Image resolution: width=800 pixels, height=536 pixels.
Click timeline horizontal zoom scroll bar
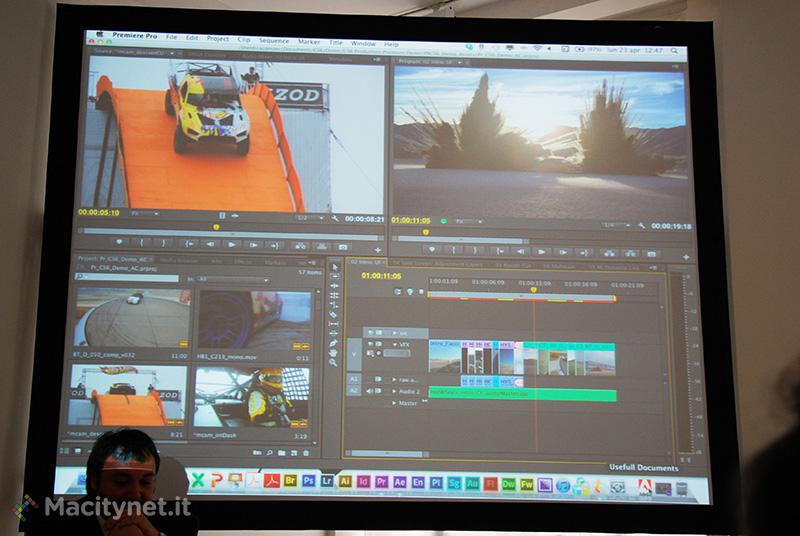388,453
